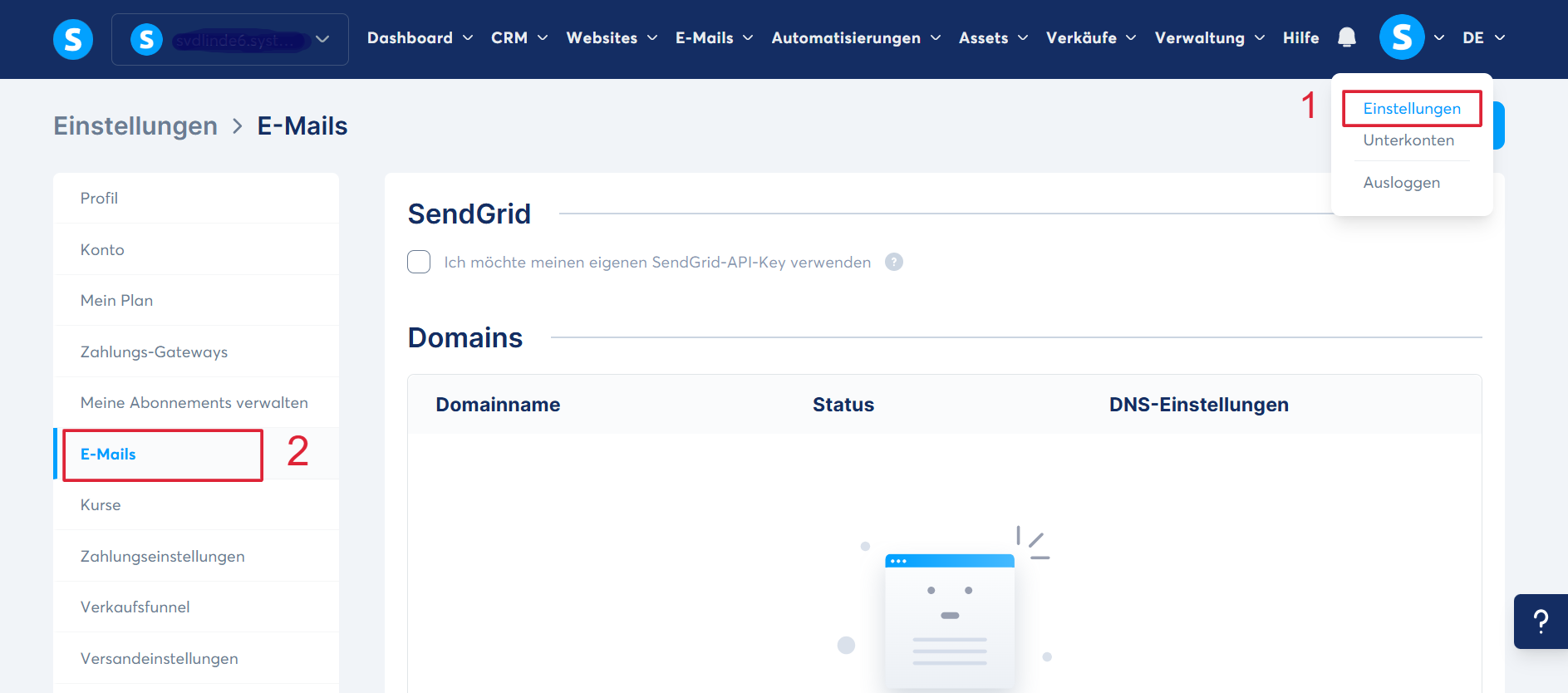Viewport: 1568px width, 693px height.
Task: Enable own SendGrid API key checkbox
Action: [x=419, y=262]
